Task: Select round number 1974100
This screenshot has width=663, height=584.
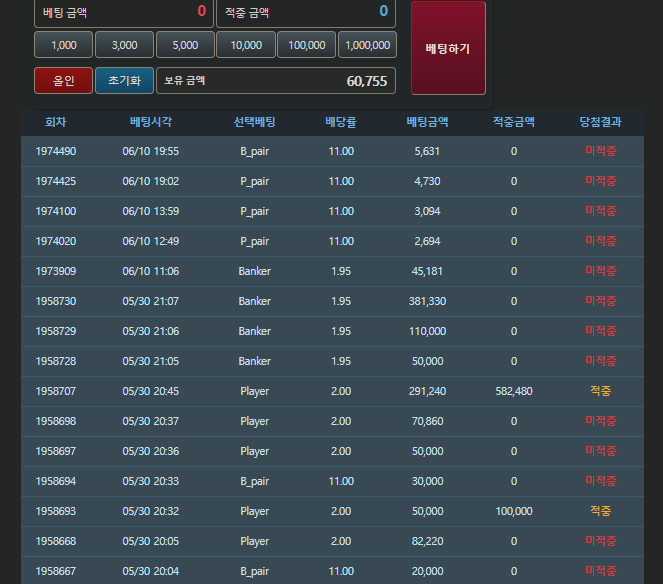Action: [x=56, y=211]
